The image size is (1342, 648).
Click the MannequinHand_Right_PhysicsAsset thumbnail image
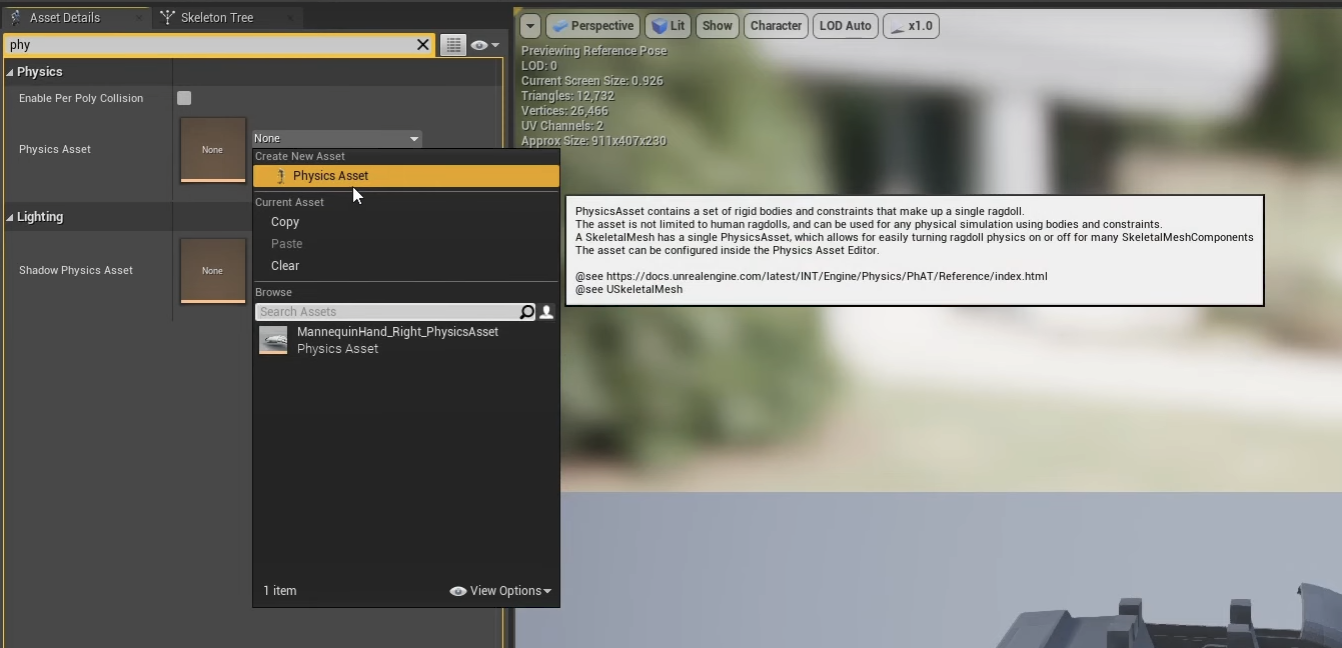tap(273, 340)
